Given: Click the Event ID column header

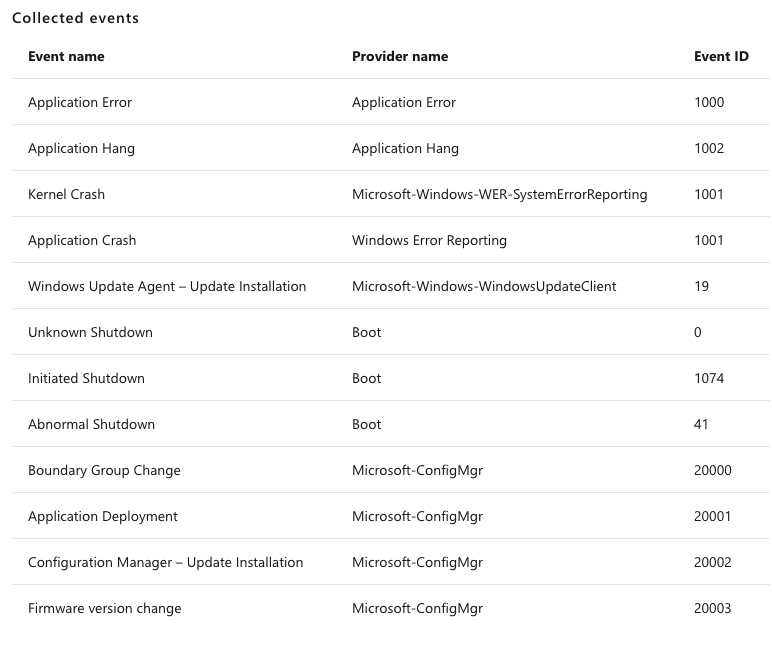Looking at the screenshot, I should pos(721,57).
